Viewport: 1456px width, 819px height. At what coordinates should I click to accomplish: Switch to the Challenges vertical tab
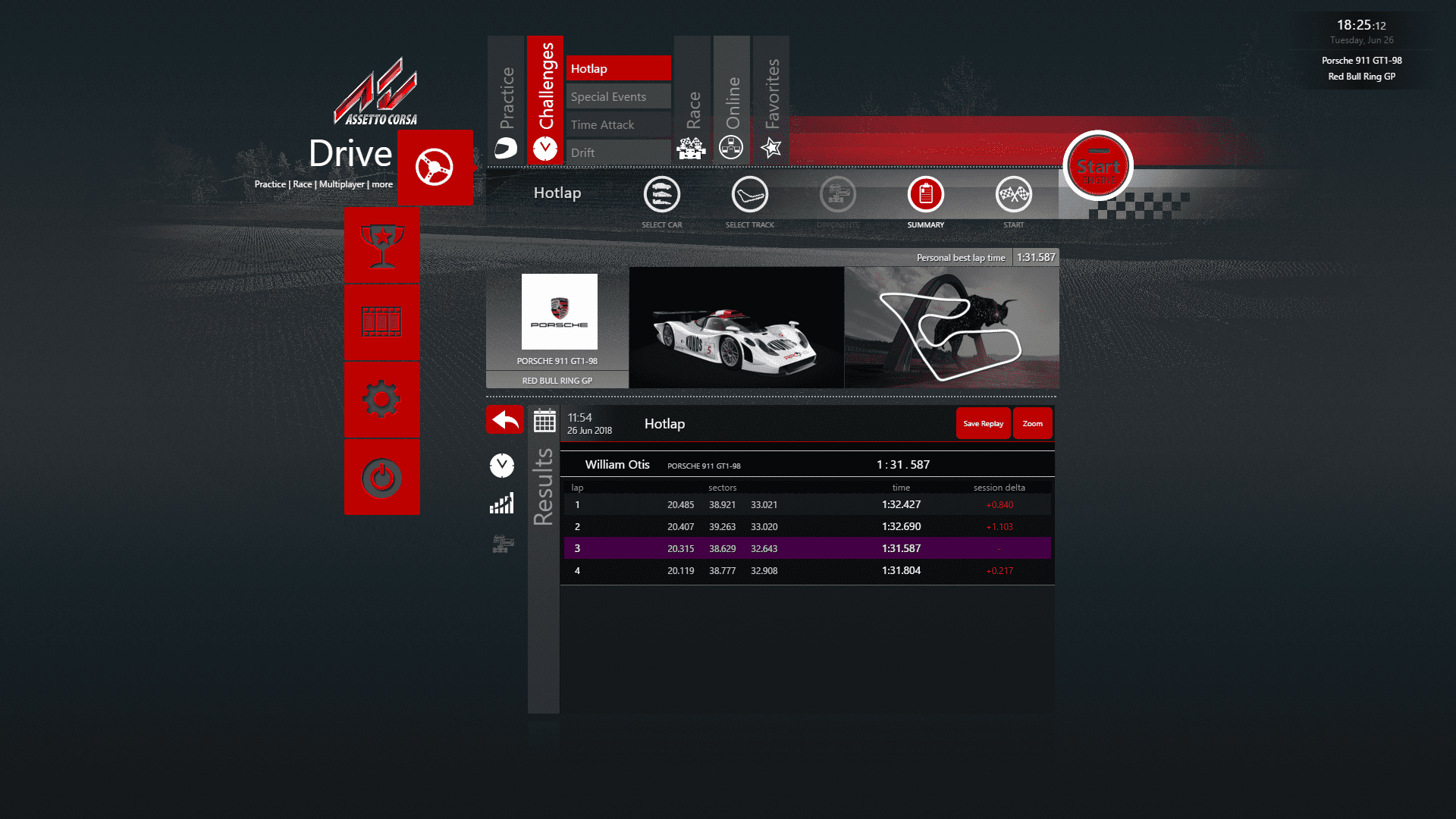pos(545,99)
